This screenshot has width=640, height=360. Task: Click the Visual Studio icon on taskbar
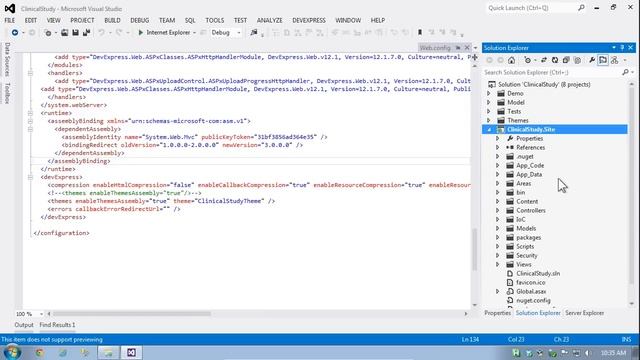(131, 353)
